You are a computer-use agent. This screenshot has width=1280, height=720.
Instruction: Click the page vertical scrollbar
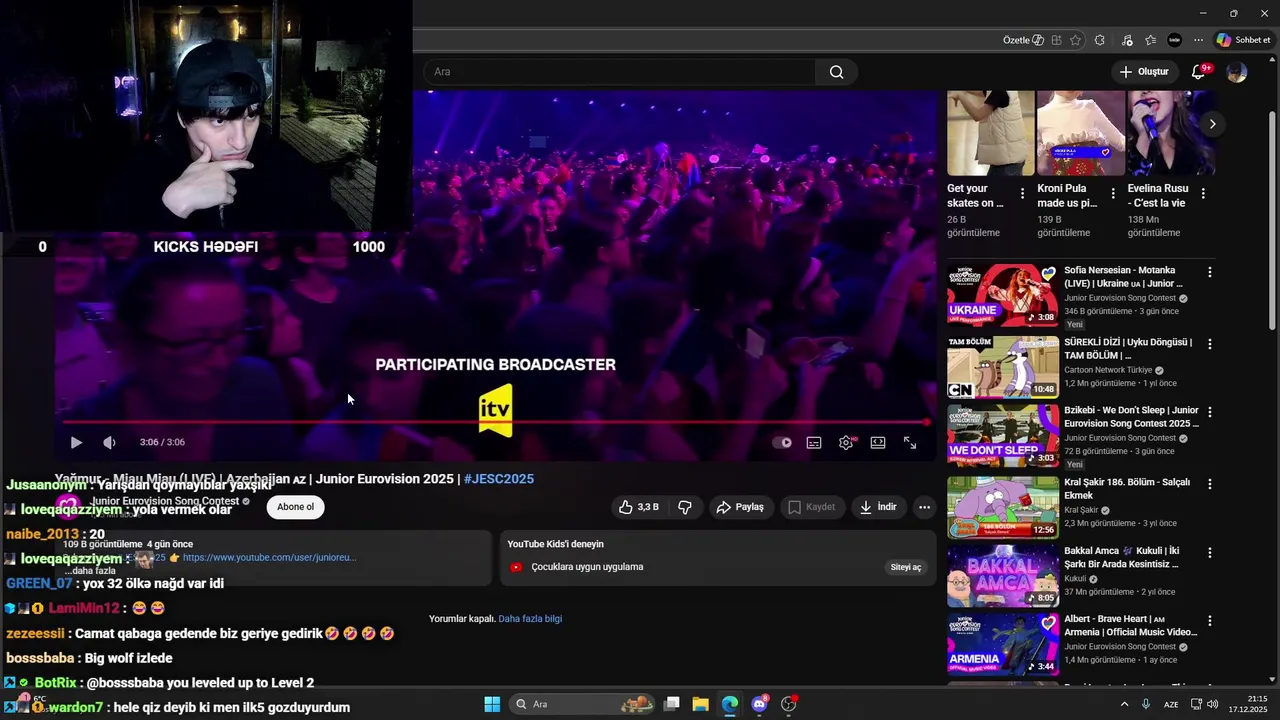tap(1272, 220)
